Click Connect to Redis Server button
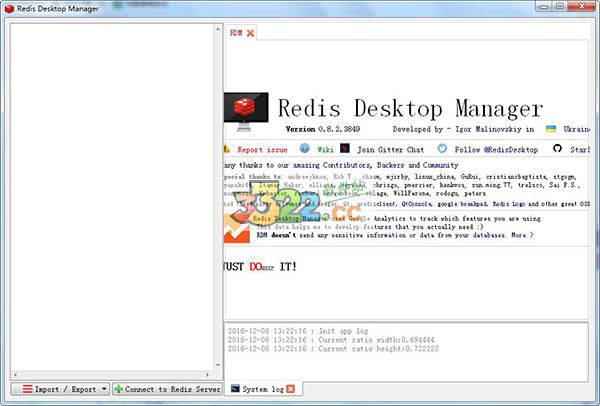The height and width of the screenshot is (406, 600). (x=168, y=389)
